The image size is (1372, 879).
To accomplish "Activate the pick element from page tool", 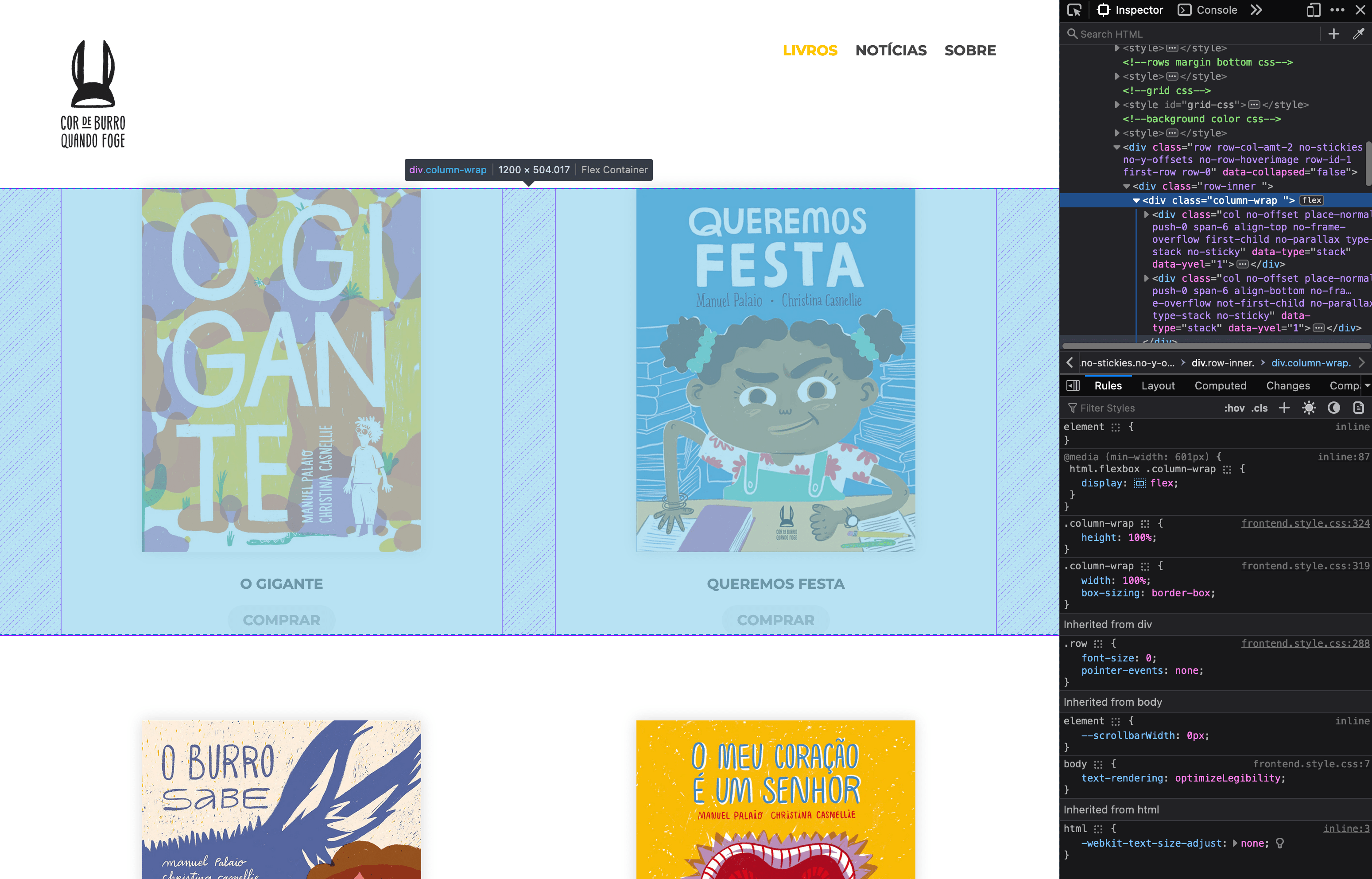I will [x=1075, y=10].
